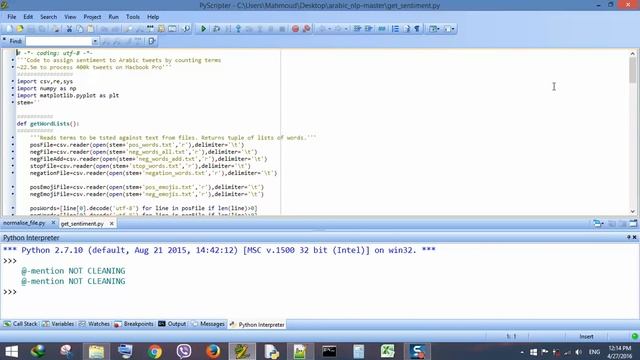The image size is (640, 360).
Task: Click the Paste clipboard icon
Action: pos(90,29)
